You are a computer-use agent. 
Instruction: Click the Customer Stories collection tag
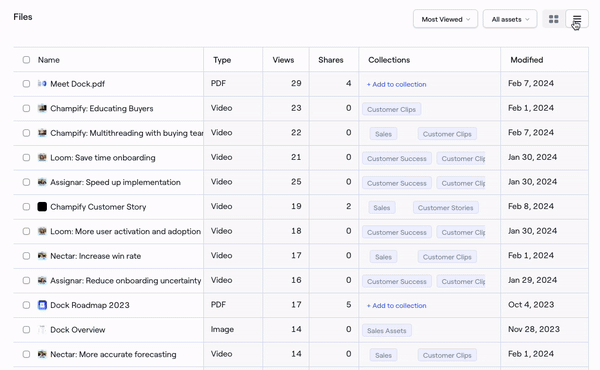[445, 208]
